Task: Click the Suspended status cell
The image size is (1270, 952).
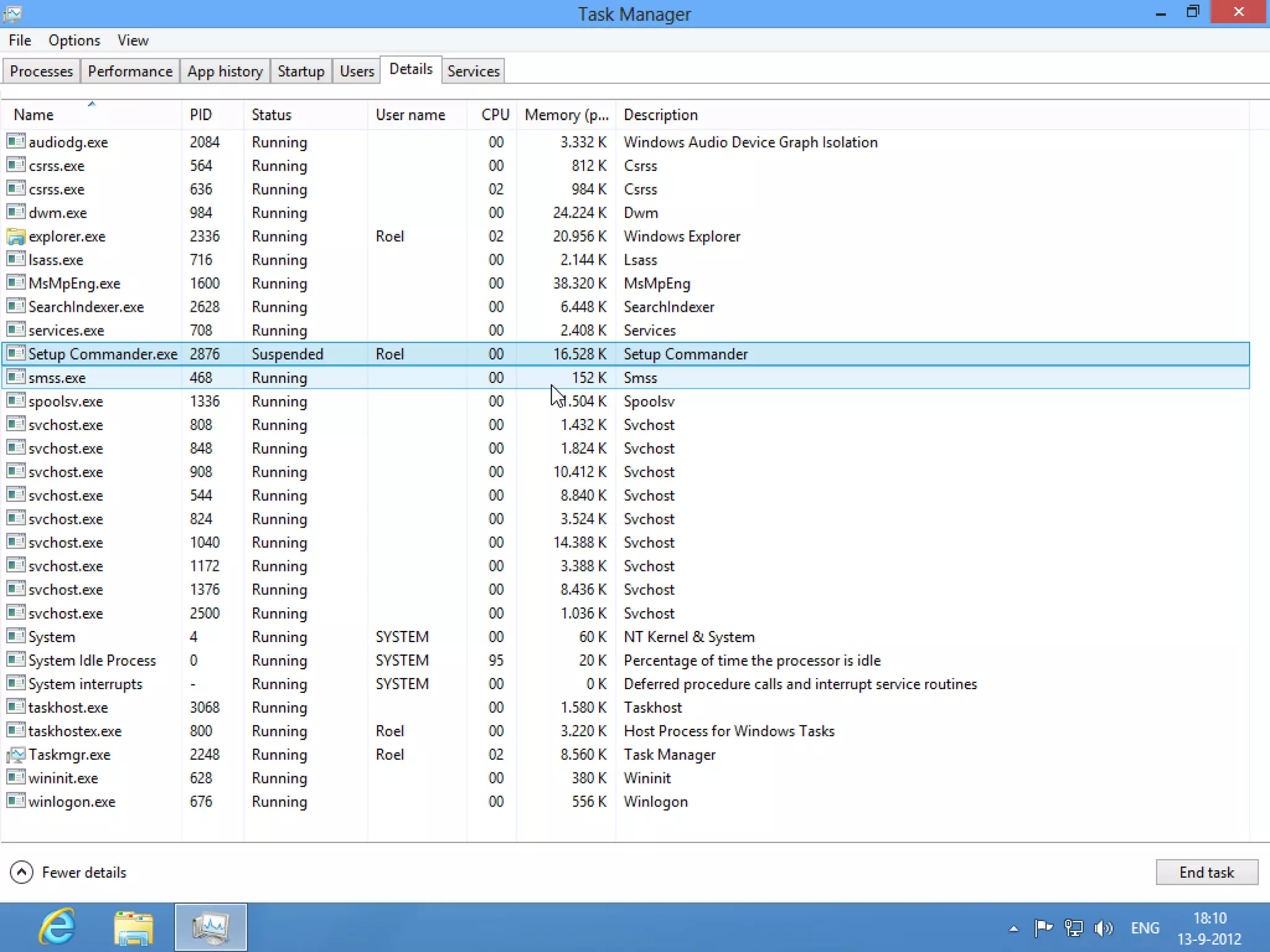Action: coord(288,354)
